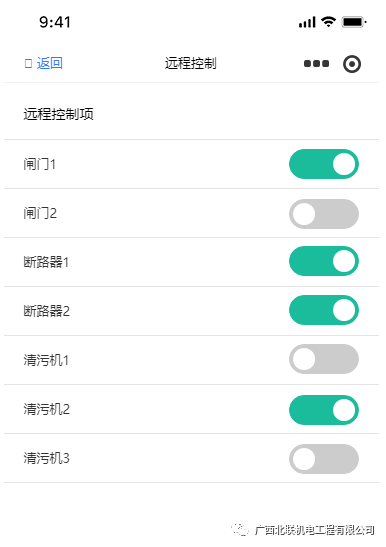The image size is (386, 547).
Task: Disable the 断路器1 toggle
Action: point(324,261)
